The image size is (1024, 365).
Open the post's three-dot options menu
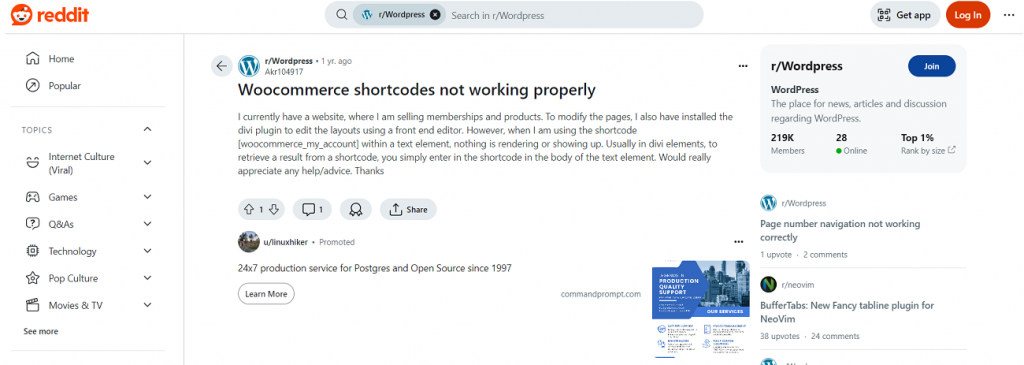(743, 66)
